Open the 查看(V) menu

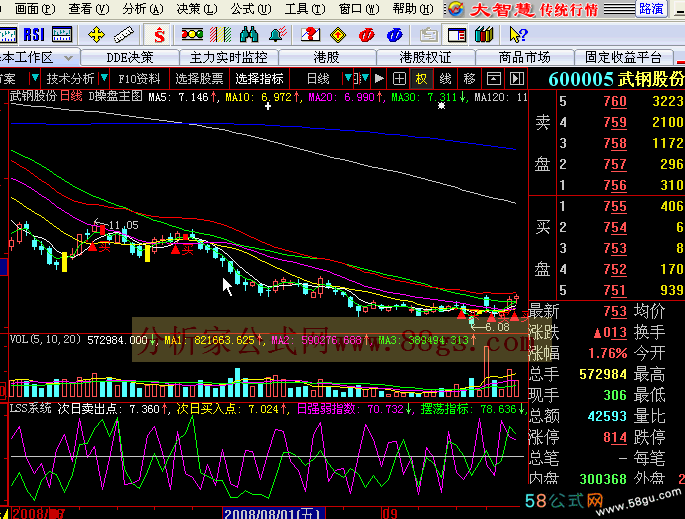pos(89,9)
